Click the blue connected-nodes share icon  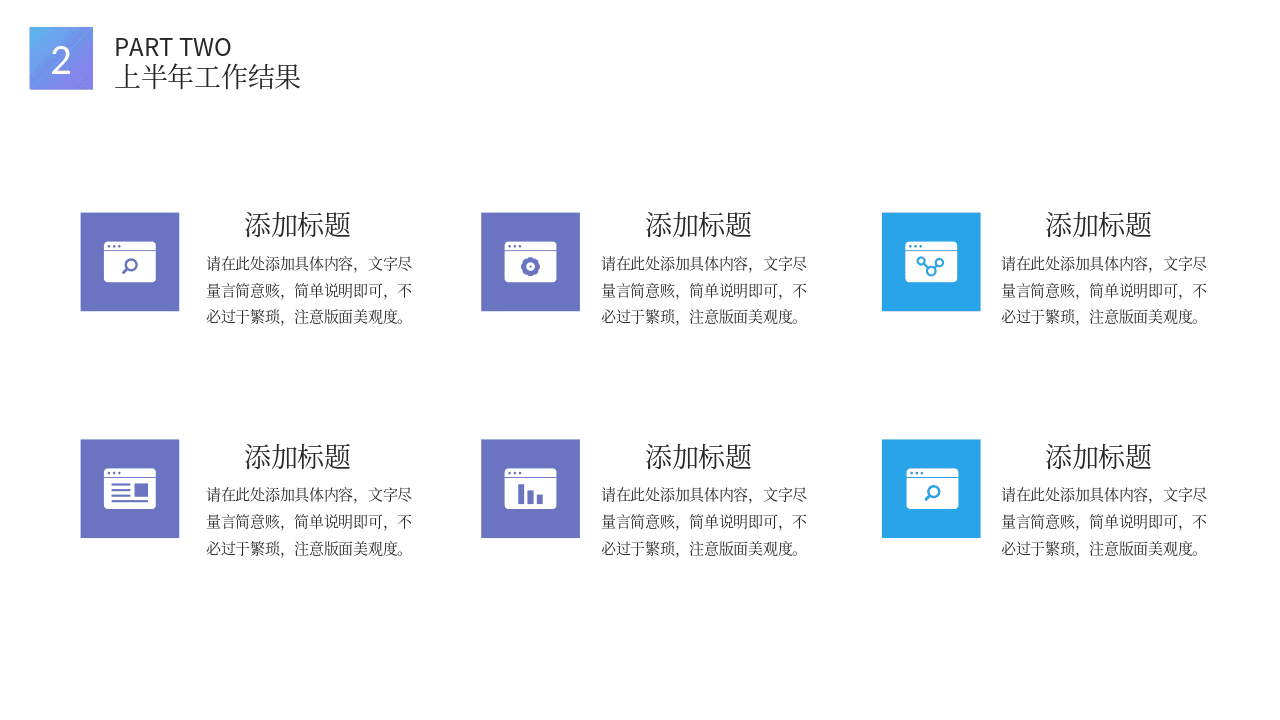pos(931,262)
